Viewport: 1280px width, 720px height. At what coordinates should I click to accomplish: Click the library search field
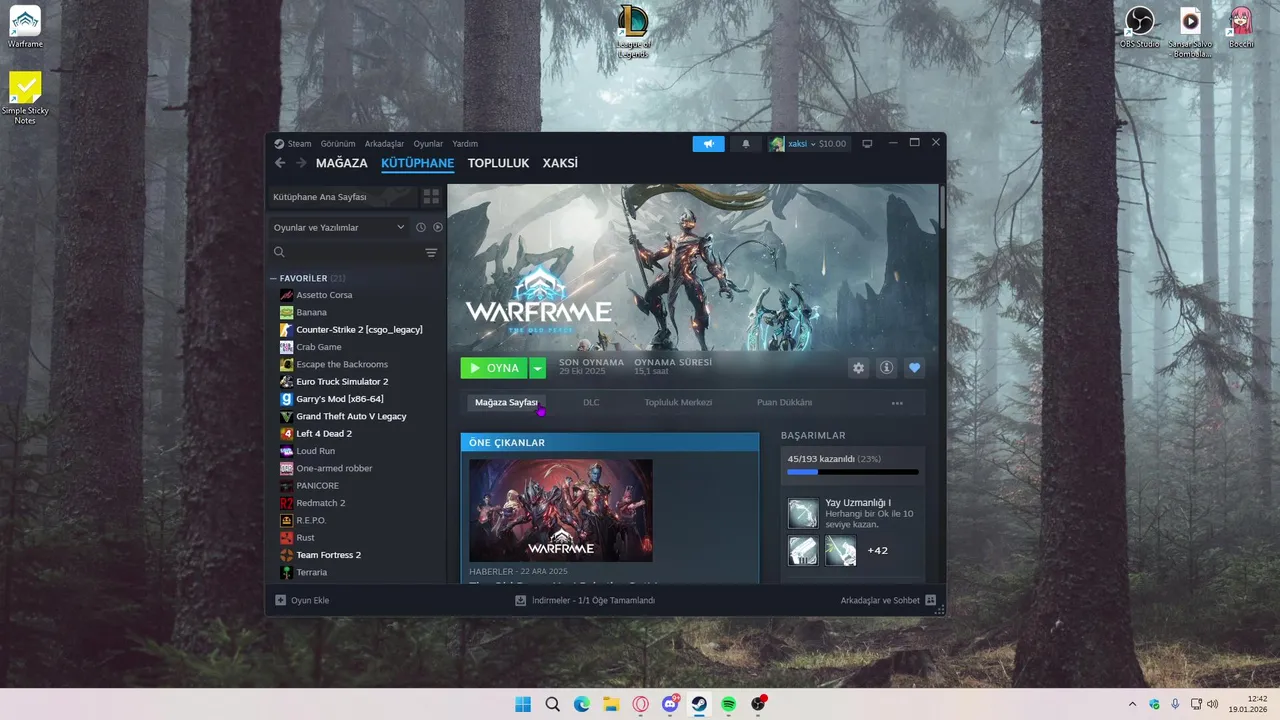click(347, 253)
